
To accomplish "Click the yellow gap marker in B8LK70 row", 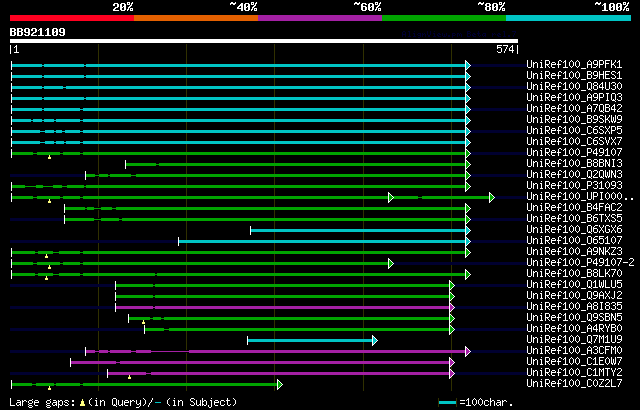I will (x=47, y=278).
